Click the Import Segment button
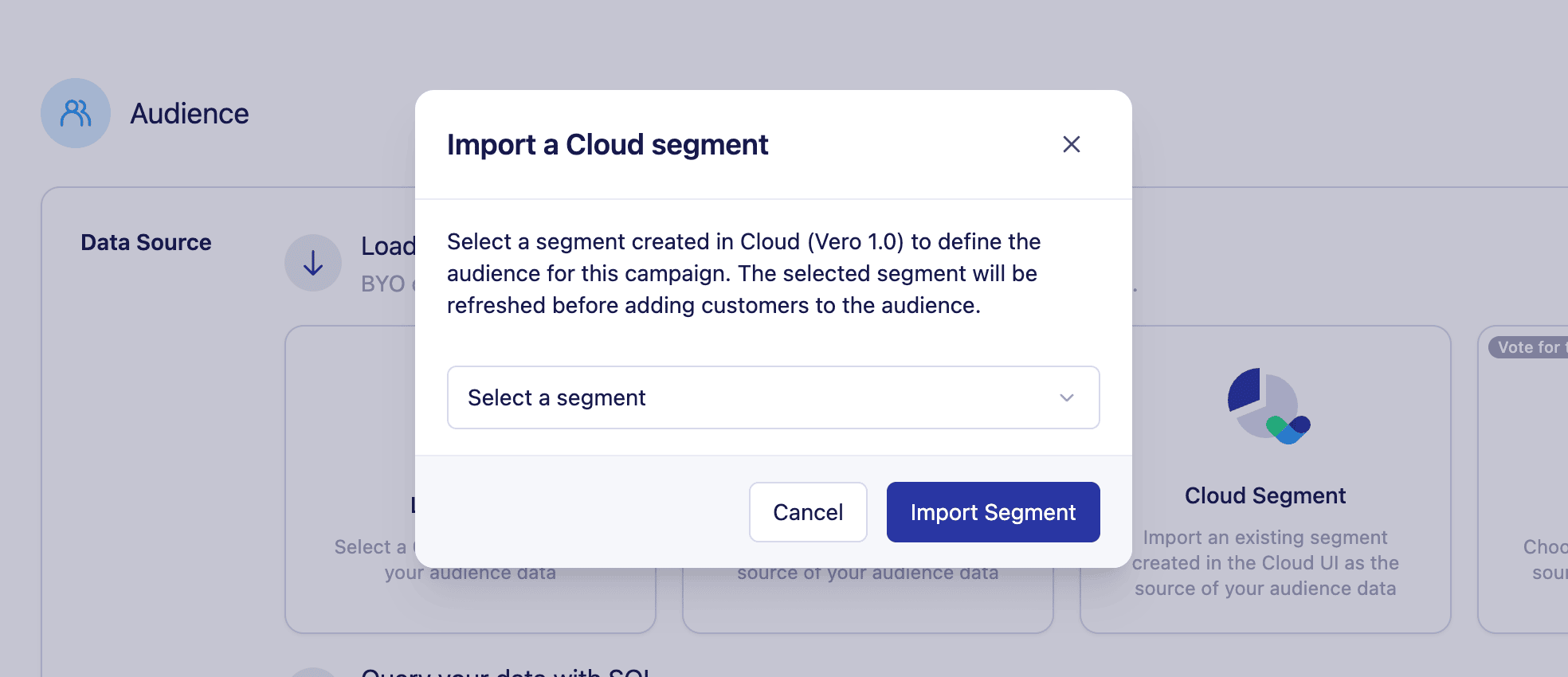 pyautogui.click(x=993, y=512)
